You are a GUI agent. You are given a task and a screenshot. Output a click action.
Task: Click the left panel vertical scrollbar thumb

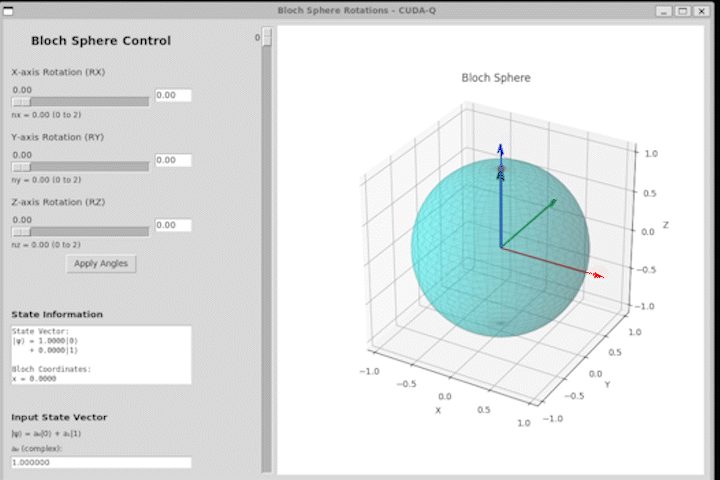point(267,37)
